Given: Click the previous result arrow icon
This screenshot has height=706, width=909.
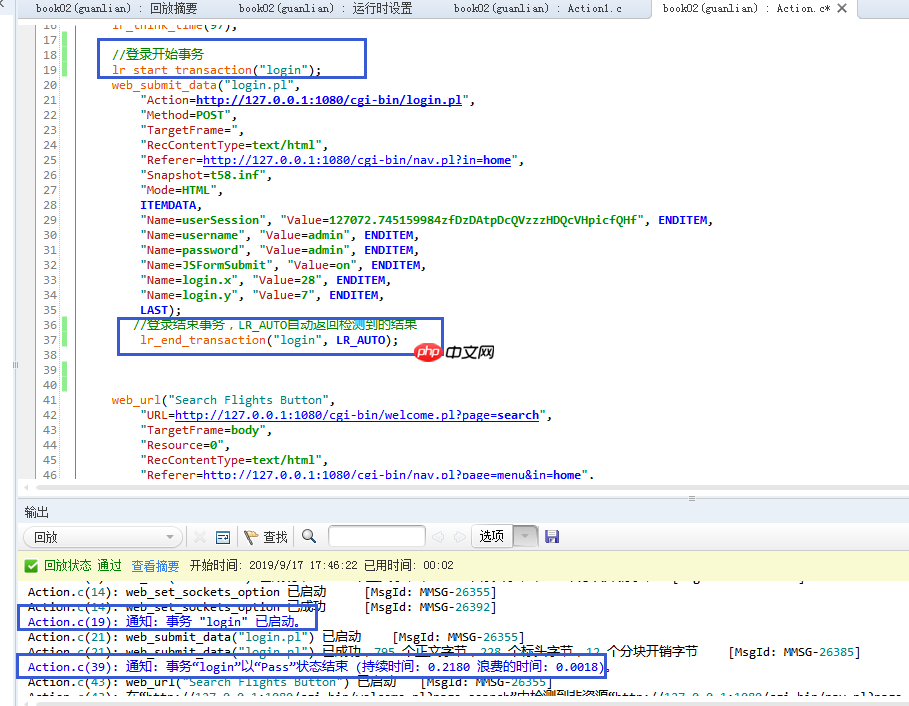Looking at the screenshot, I should tap(438, 536).
